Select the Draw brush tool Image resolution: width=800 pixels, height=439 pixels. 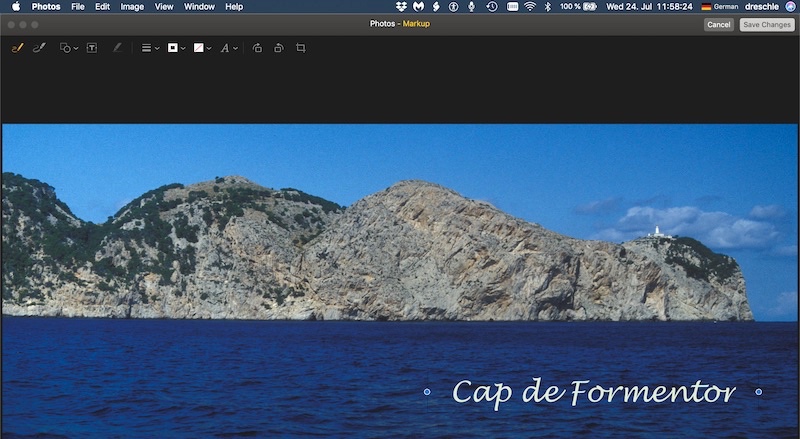(39, 47)
